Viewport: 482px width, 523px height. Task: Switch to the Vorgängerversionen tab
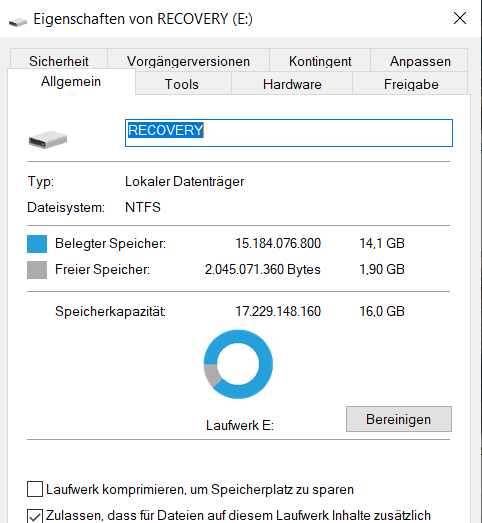188,60
